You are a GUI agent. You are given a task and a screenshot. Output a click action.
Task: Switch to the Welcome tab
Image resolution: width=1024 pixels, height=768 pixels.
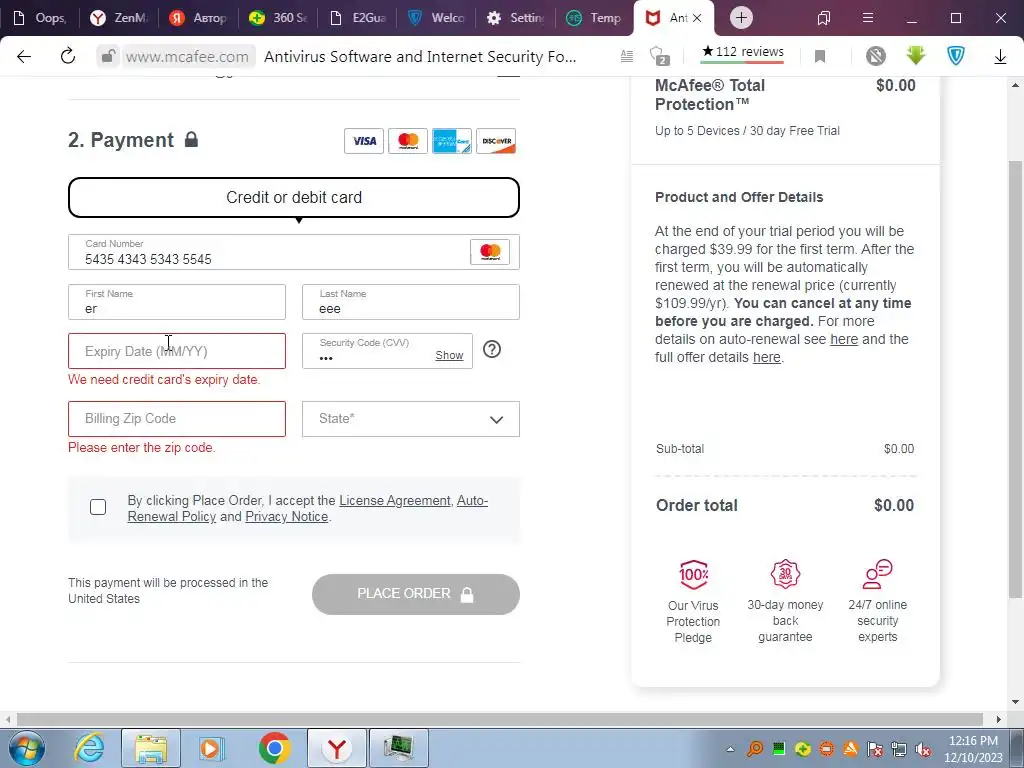437,18
